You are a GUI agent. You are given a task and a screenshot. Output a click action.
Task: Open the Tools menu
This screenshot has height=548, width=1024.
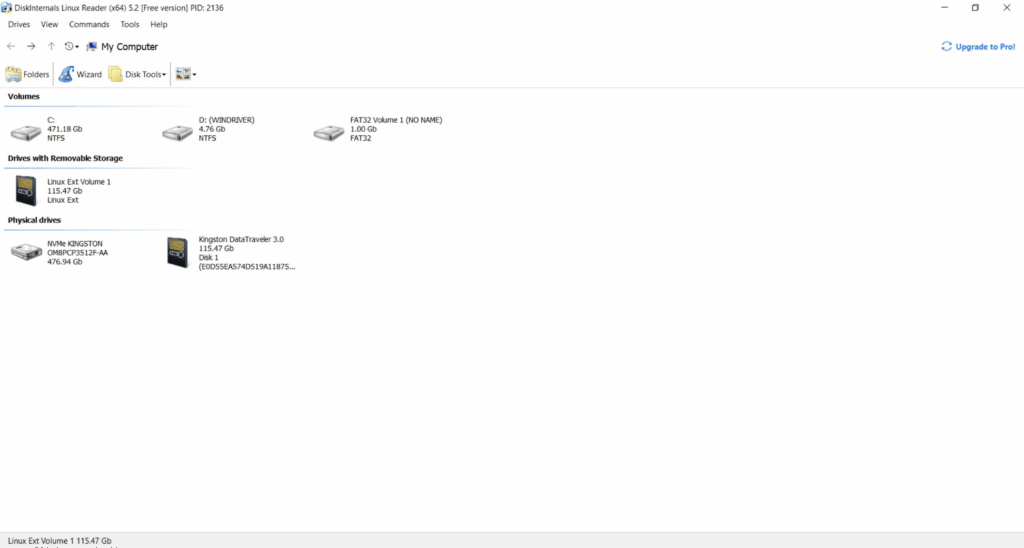pyautogui.click(x=129, y=24)
